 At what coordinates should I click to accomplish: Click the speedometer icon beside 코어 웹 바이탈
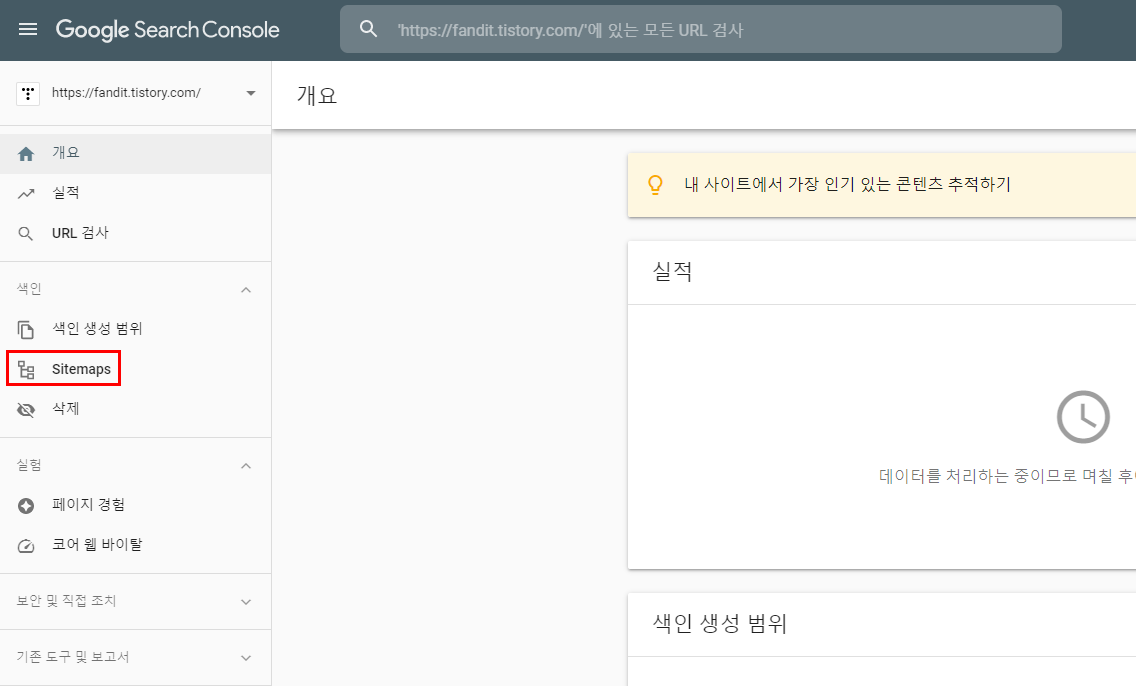(26, 545)
